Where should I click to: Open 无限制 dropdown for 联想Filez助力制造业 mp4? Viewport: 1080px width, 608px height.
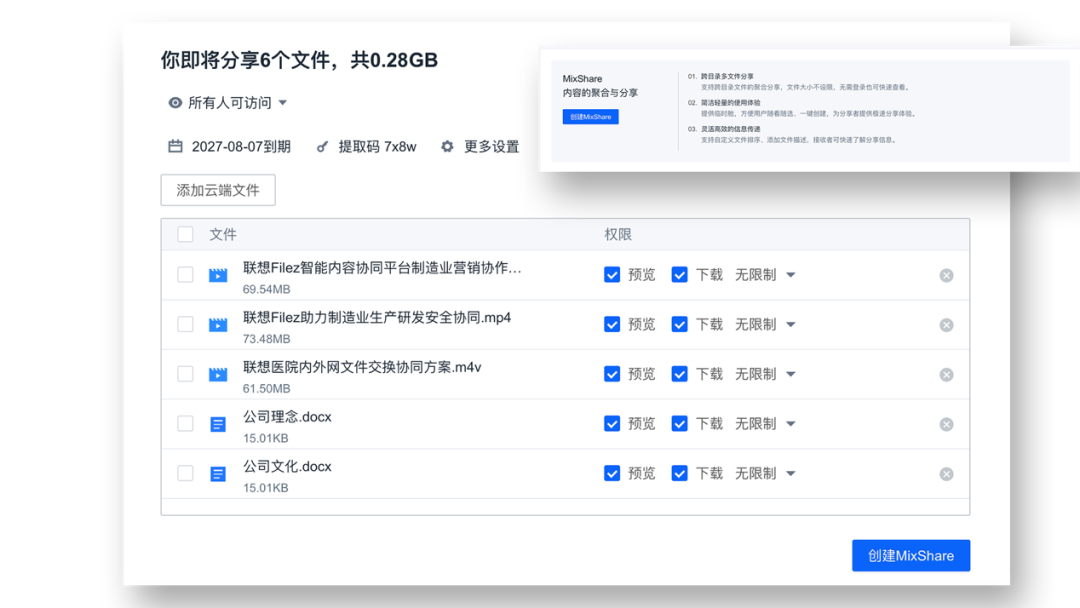(x=765, y=324)
